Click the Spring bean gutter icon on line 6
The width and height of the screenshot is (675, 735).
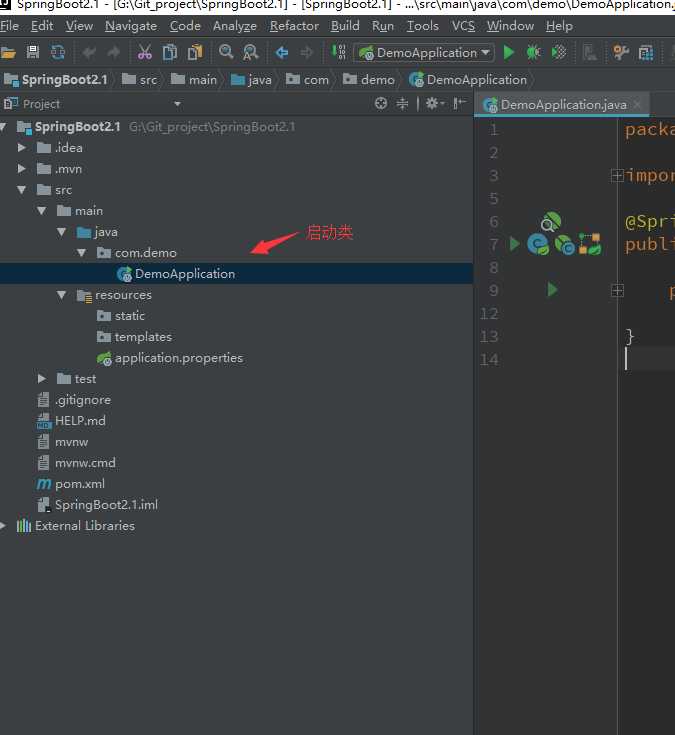coord(551,222)
